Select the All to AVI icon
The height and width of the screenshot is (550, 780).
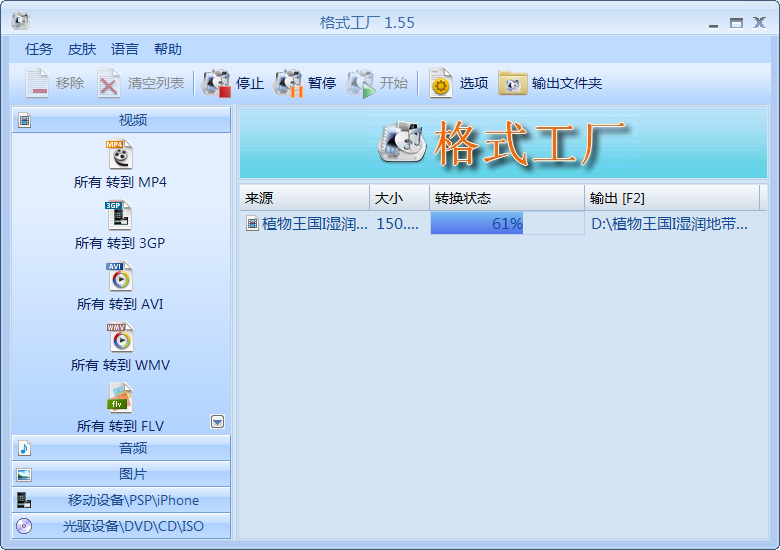(x=120, y=276)
